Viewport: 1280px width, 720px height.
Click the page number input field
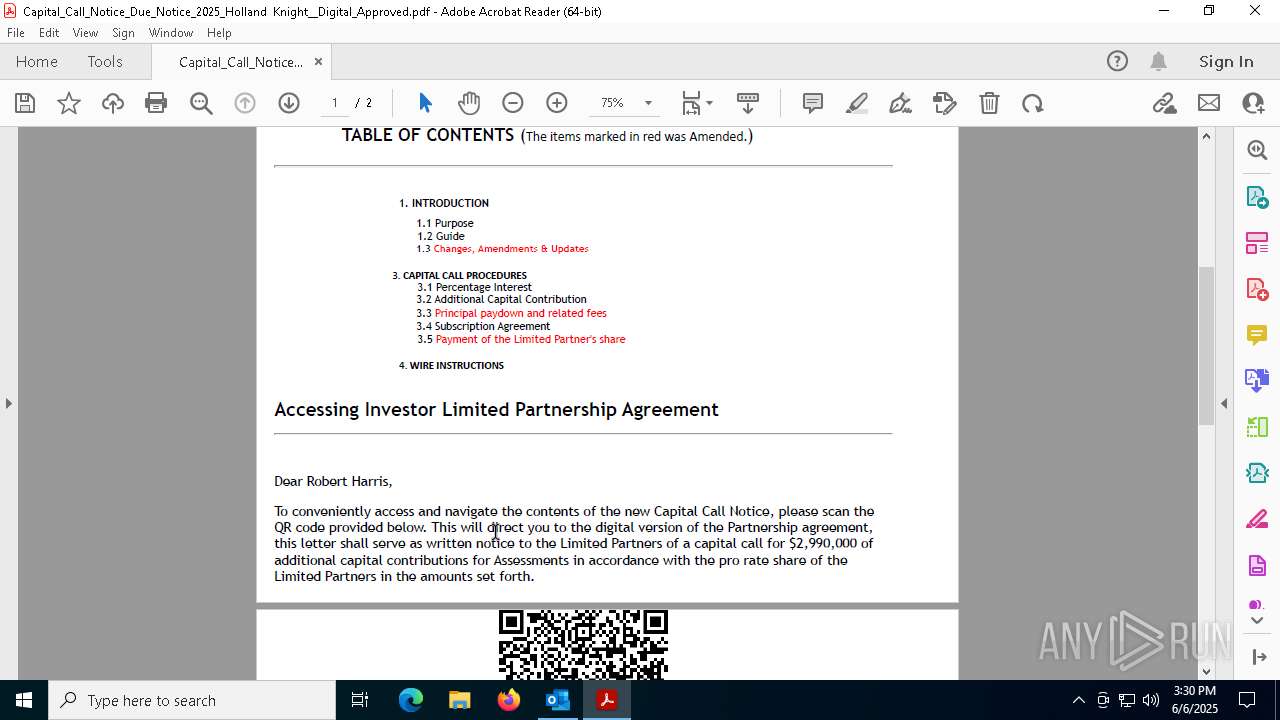[x=335, y=103]
